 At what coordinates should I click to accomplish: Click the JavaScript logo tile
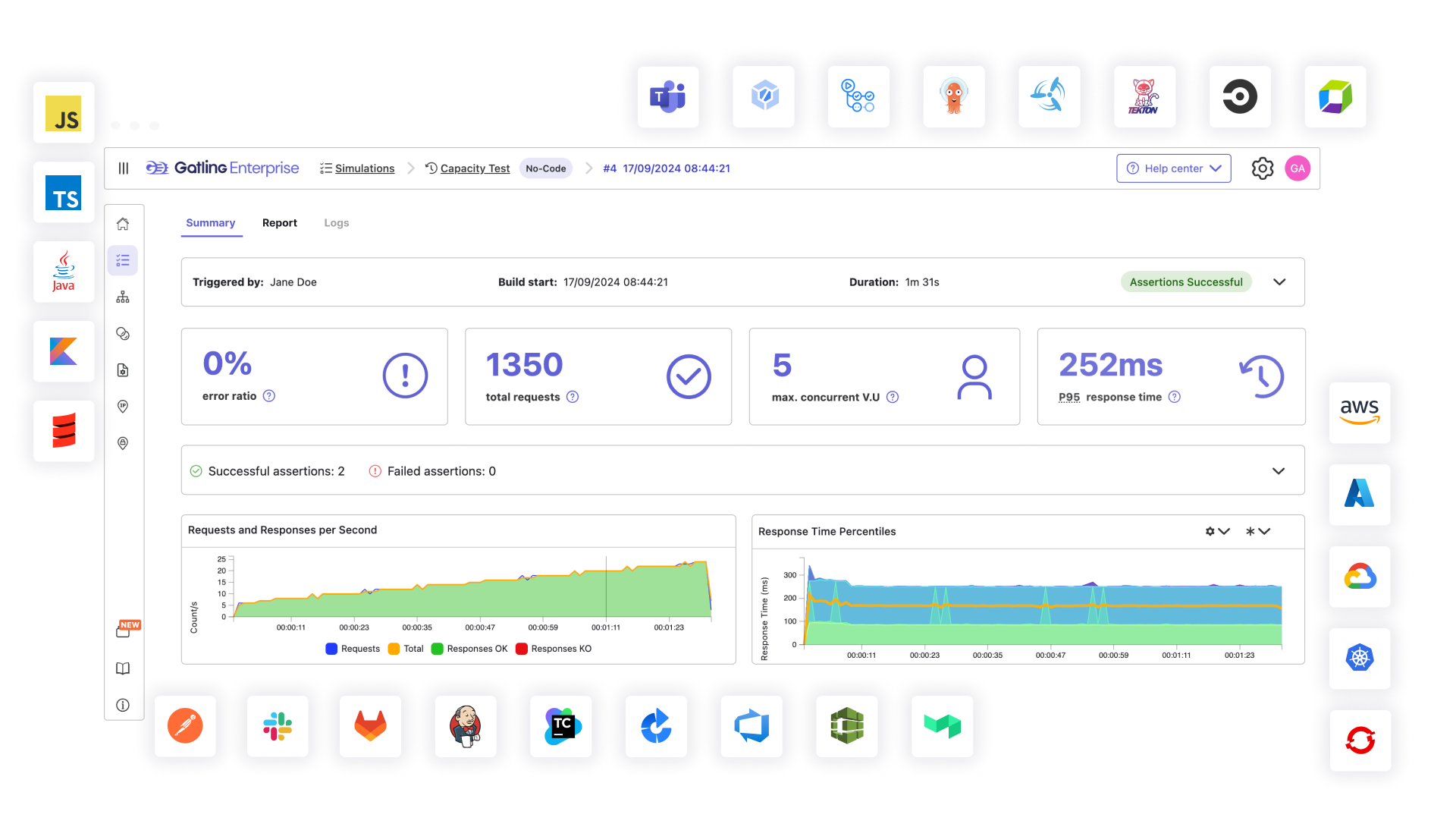tap(64, 113)
